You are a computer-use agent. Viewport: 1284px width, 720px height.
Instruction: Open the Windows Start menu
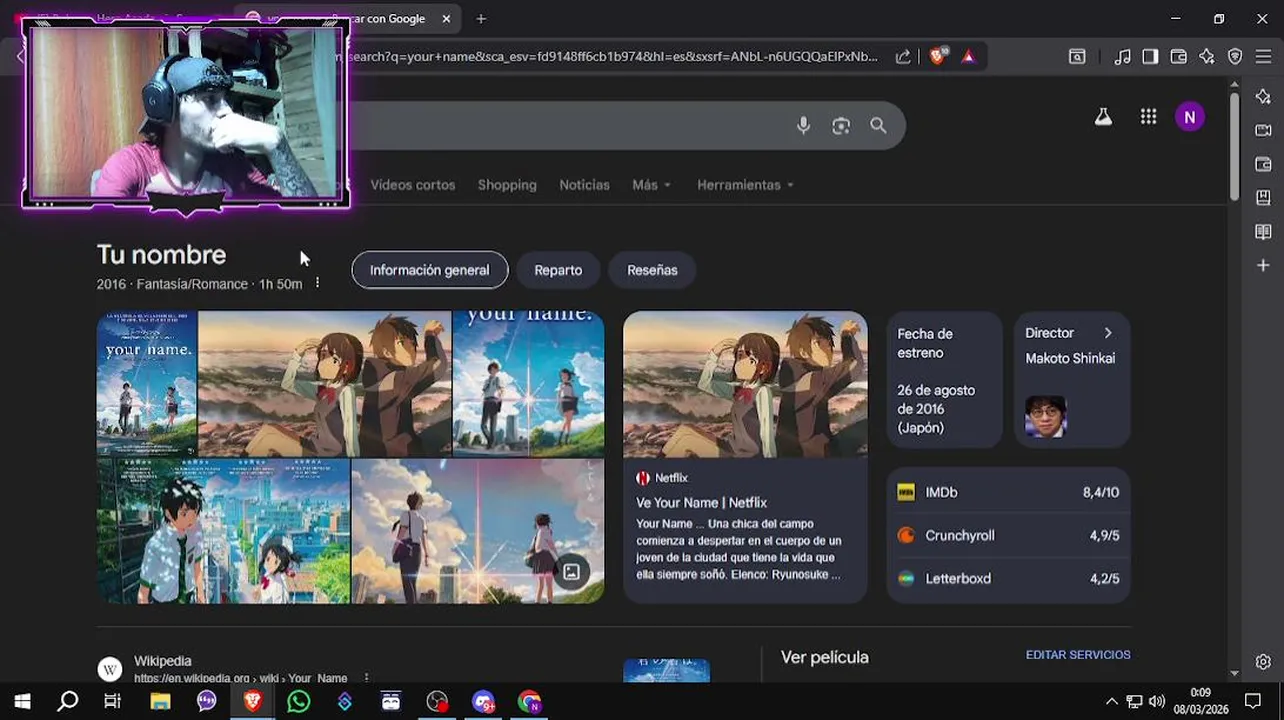point(22,701)
